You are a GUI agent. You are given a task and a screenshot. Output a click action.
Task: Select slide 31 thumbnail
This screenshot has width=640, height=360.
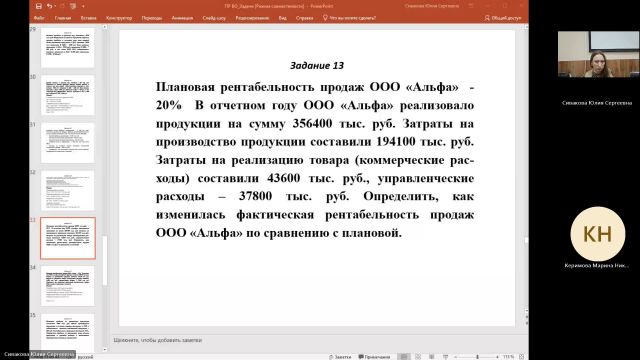click(68, 143)
